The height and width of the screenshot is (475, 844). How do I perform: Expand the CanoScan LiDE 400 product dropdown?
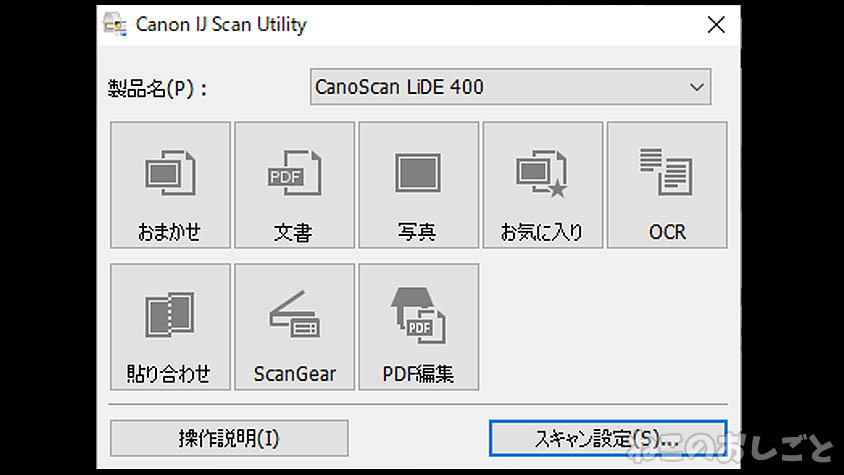510,87
